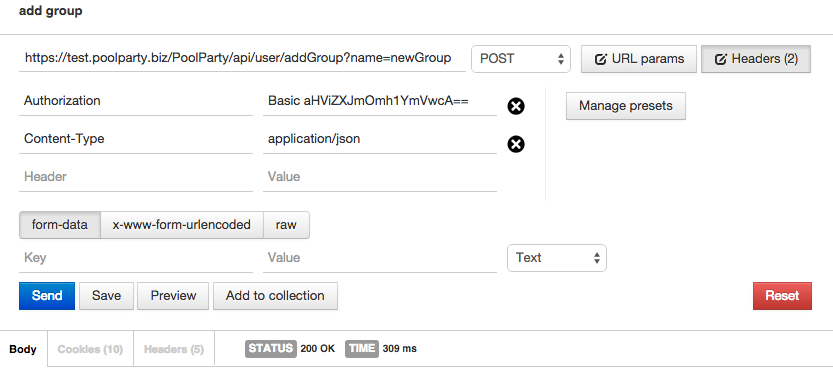Open the response Headers (5) tab

tap(174, 349)
